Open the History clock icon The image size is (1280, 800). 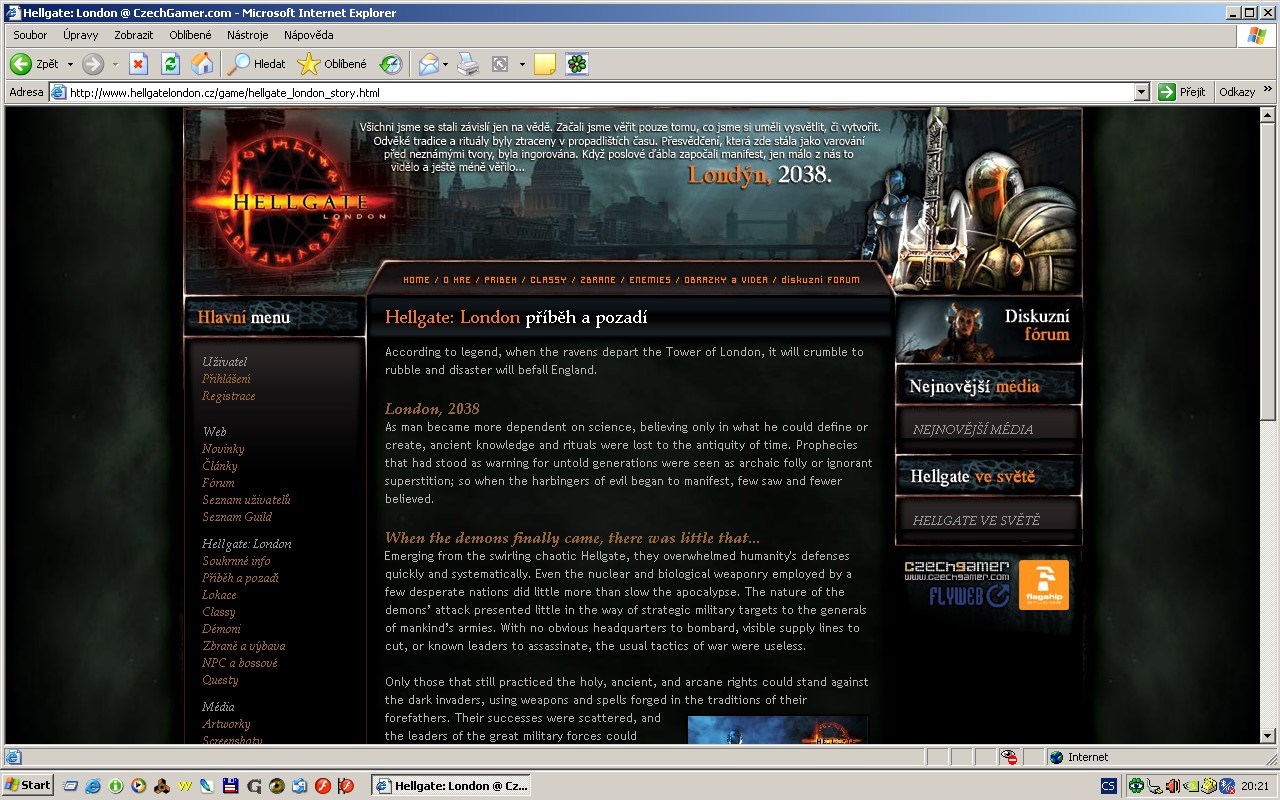click(390, 64)
